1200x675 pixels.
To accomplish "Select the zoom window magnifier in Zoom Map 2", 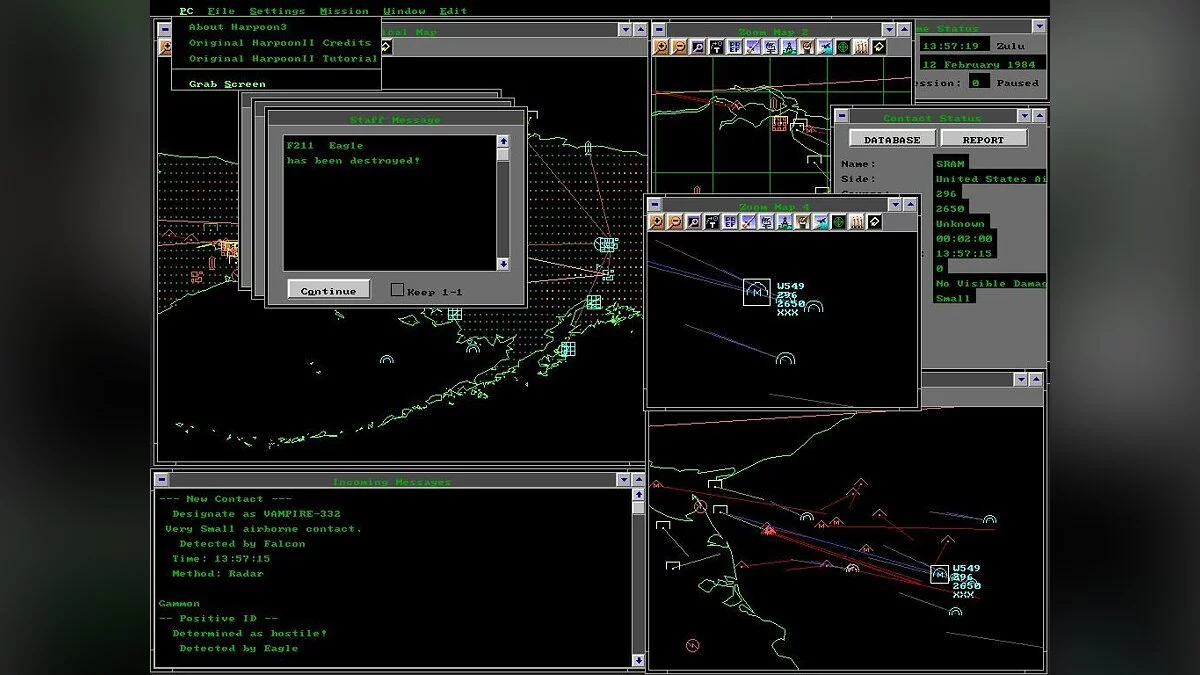I will 698,47.
